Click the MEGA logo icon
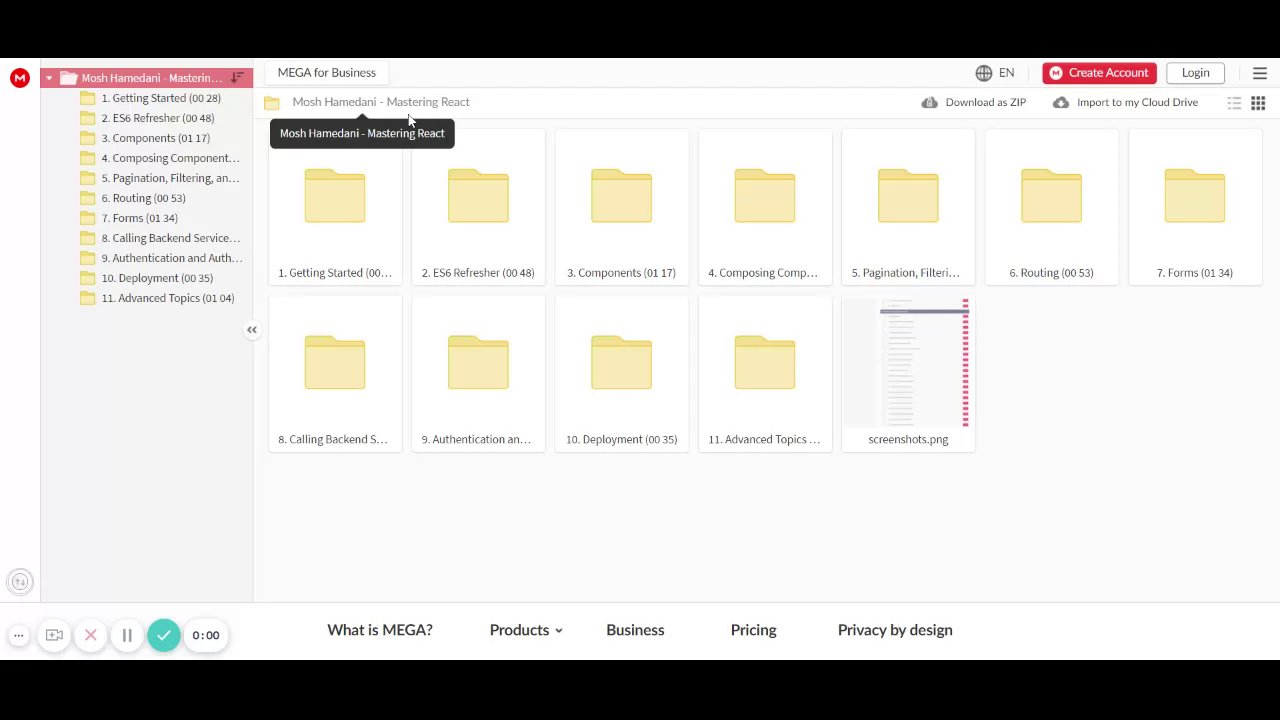Viewport: 1280px width, 720px height. pyautogui.click(x=20, y=78)
